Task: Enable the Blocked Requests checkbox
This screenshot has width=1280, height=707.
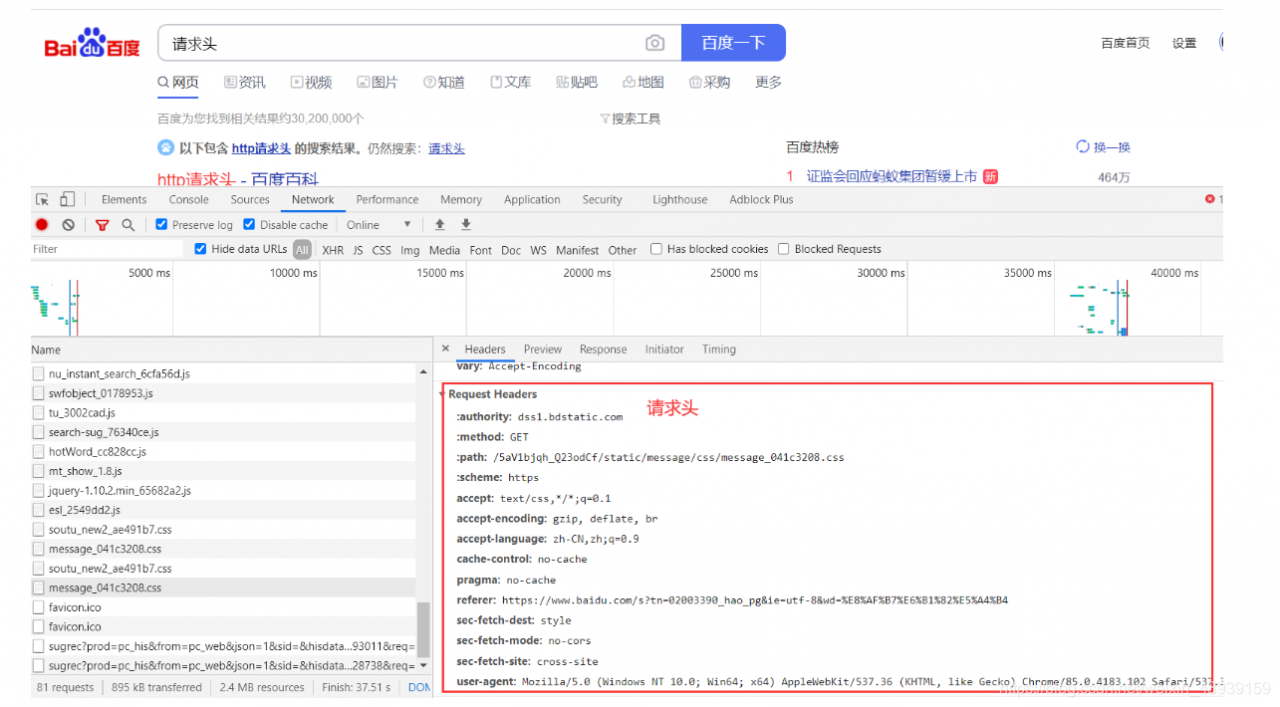Action: [x=784, y=249]
